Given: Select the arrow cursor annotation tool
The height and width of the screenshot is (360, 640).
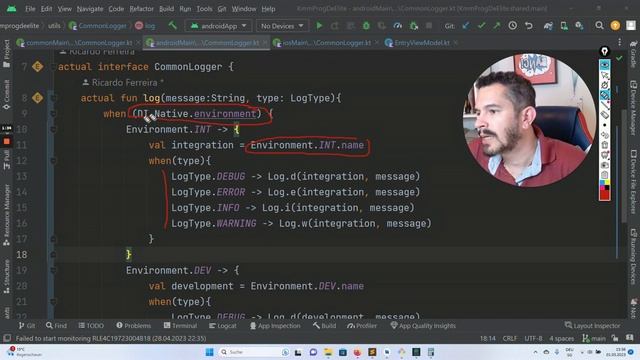Looking at the screenshot, I should pos(604,75).
